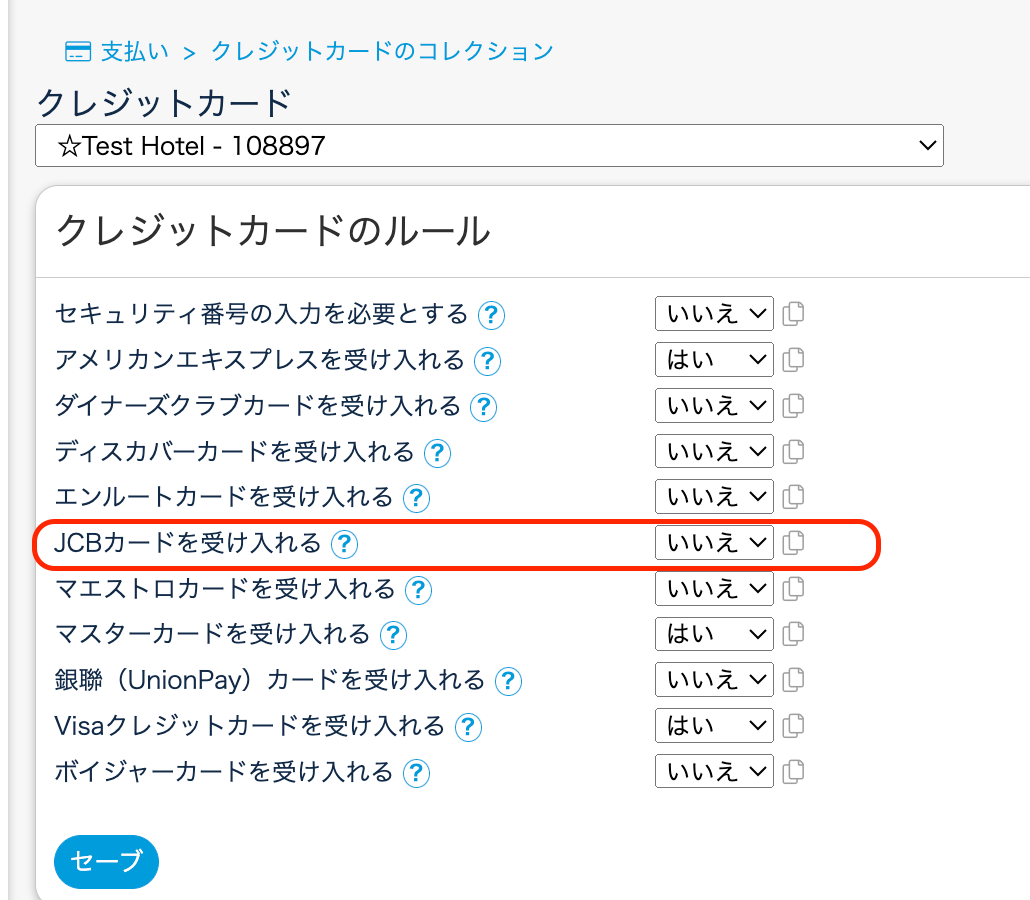This screenshot has height=900, width=1030.
Task: Click copy icon on Visaクレジットカード row
Action: pos(793,726)
